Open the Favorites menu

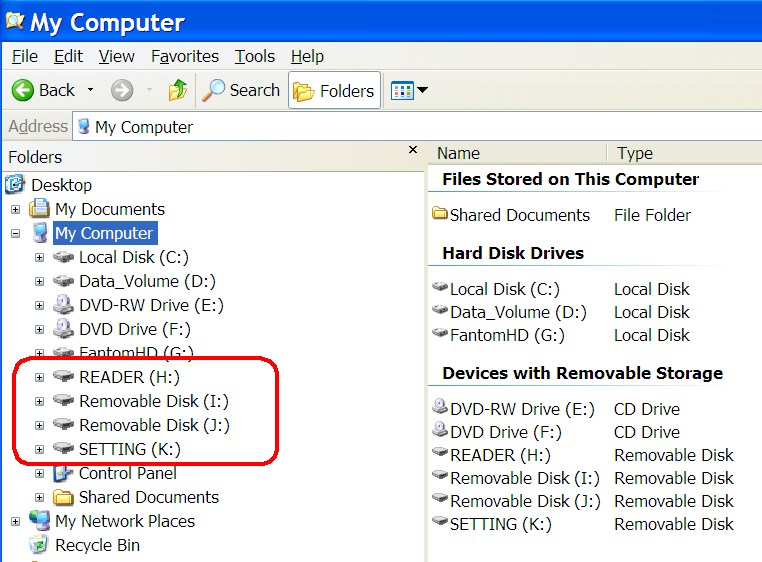pos(185,56)
